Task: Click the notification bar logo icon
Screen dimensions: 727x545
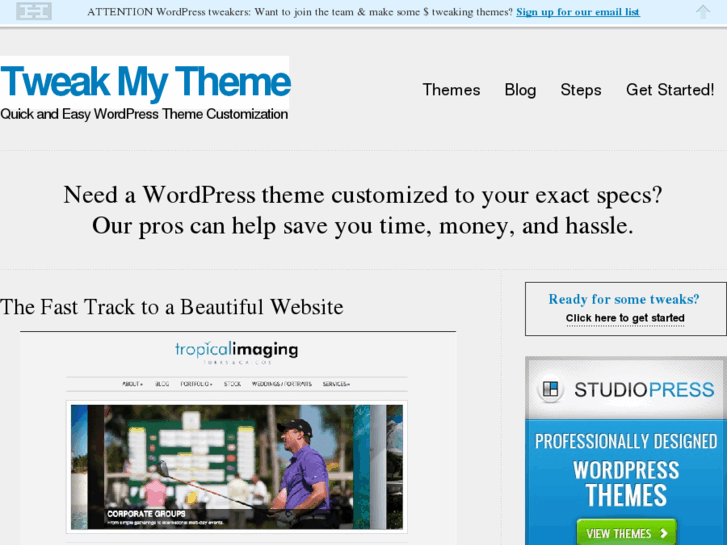Action: (33, 11)
